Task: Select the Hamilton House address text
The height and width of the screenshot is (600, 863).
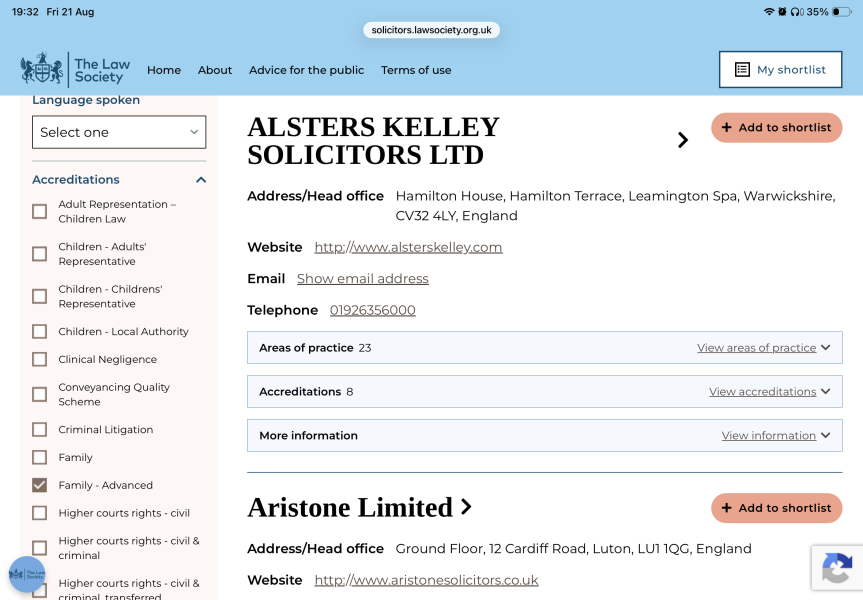Action: pos(615,206)
